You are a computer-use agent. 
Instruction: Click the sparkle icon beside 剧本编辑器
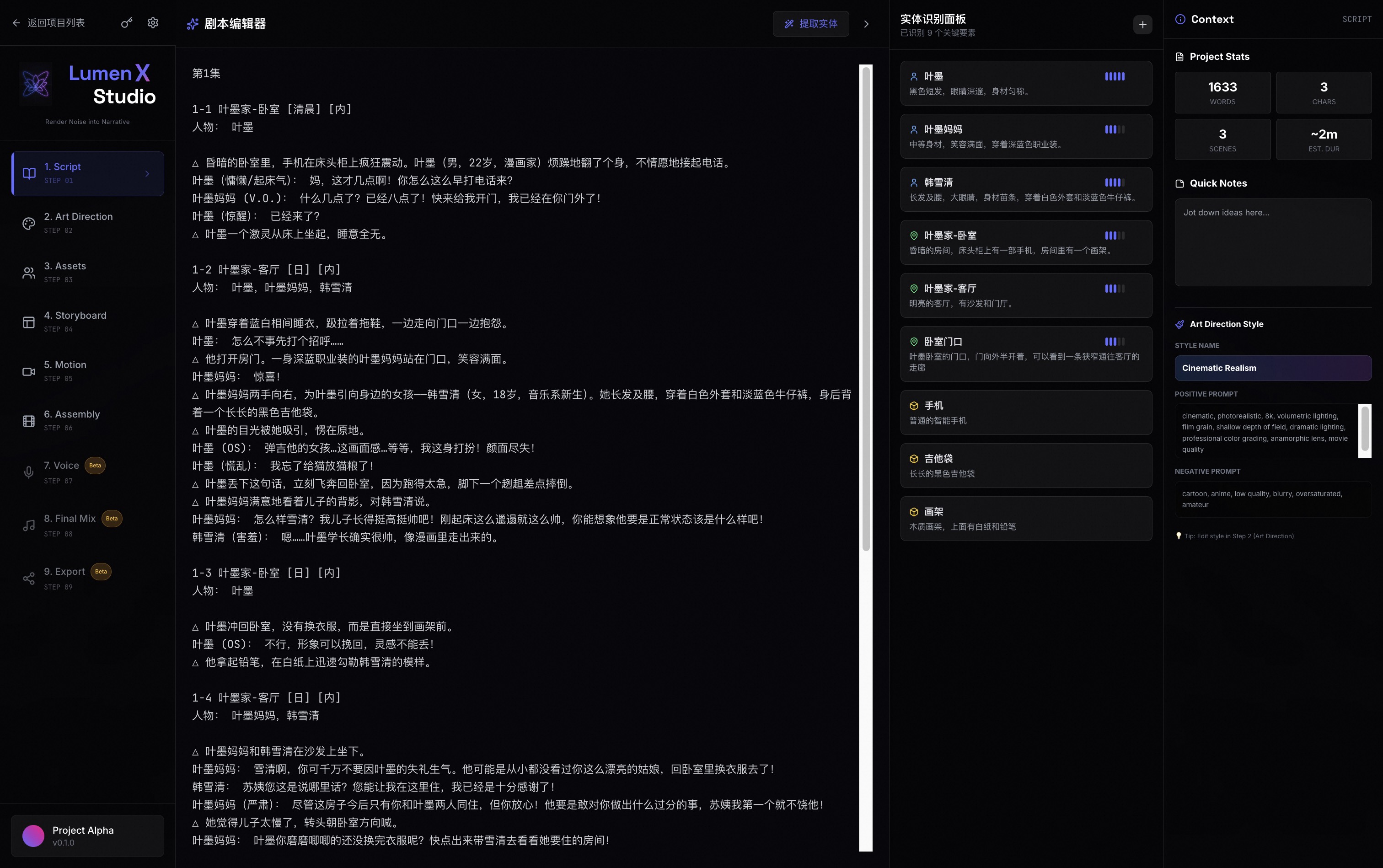[x=193, y=23]
